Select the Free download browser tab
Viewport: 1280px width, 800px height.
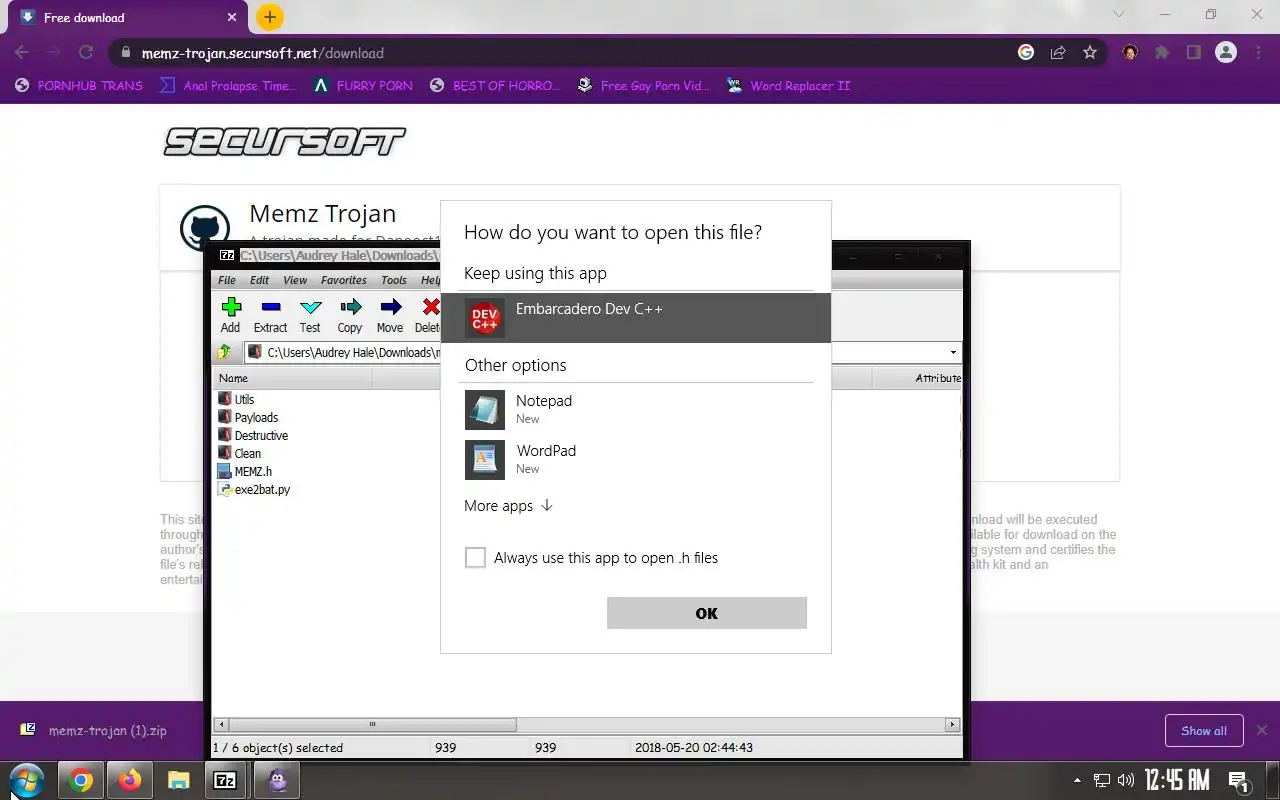click(x=130, y=17)
